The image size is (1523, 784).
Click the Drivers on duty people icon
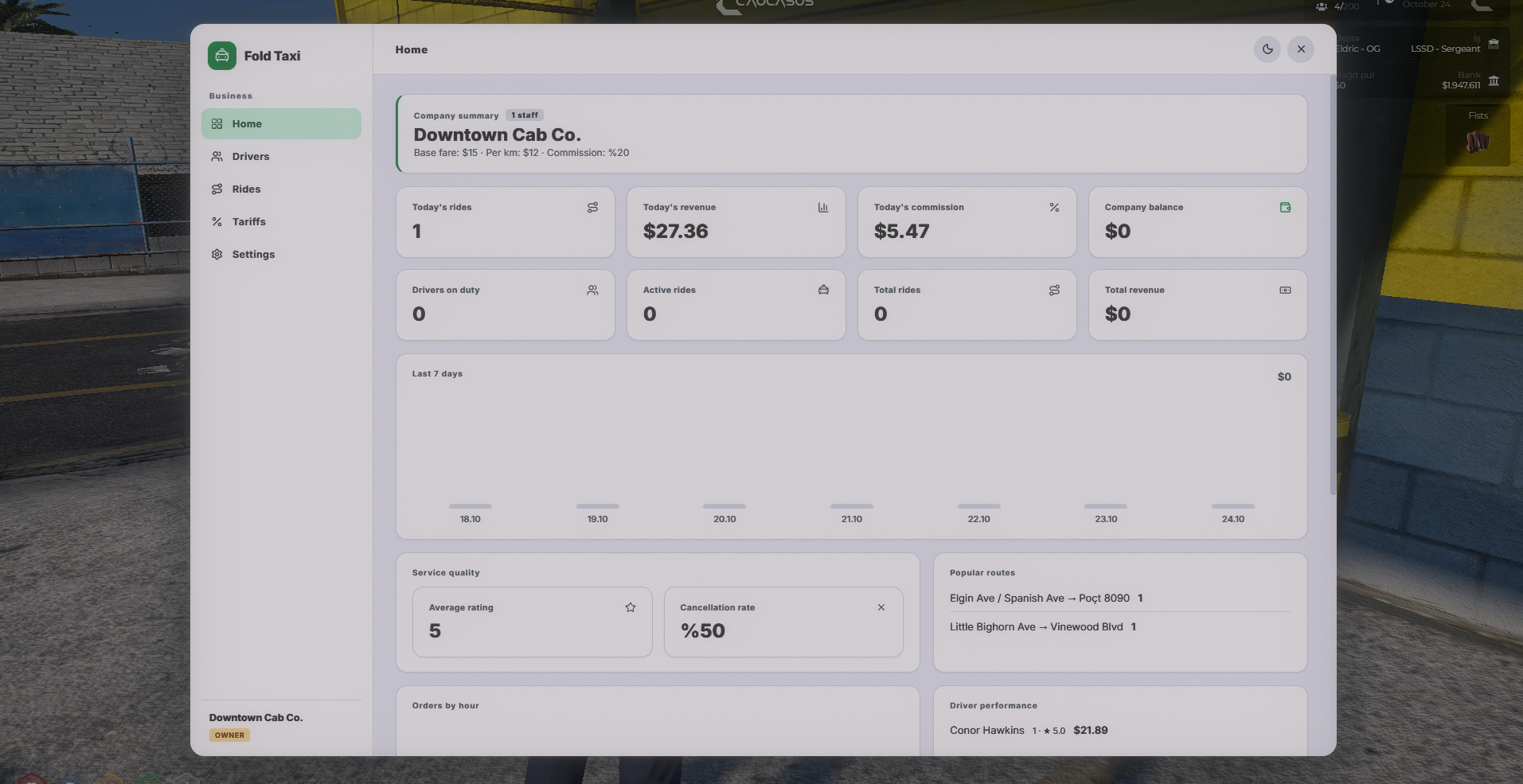click(x=592, y=291)
